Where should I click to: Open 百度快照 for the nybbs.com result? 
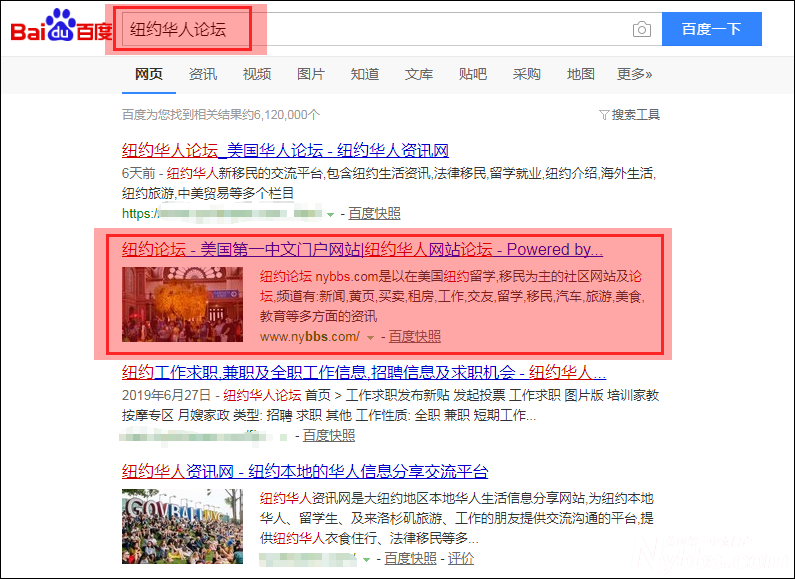[x=415, y=337]
